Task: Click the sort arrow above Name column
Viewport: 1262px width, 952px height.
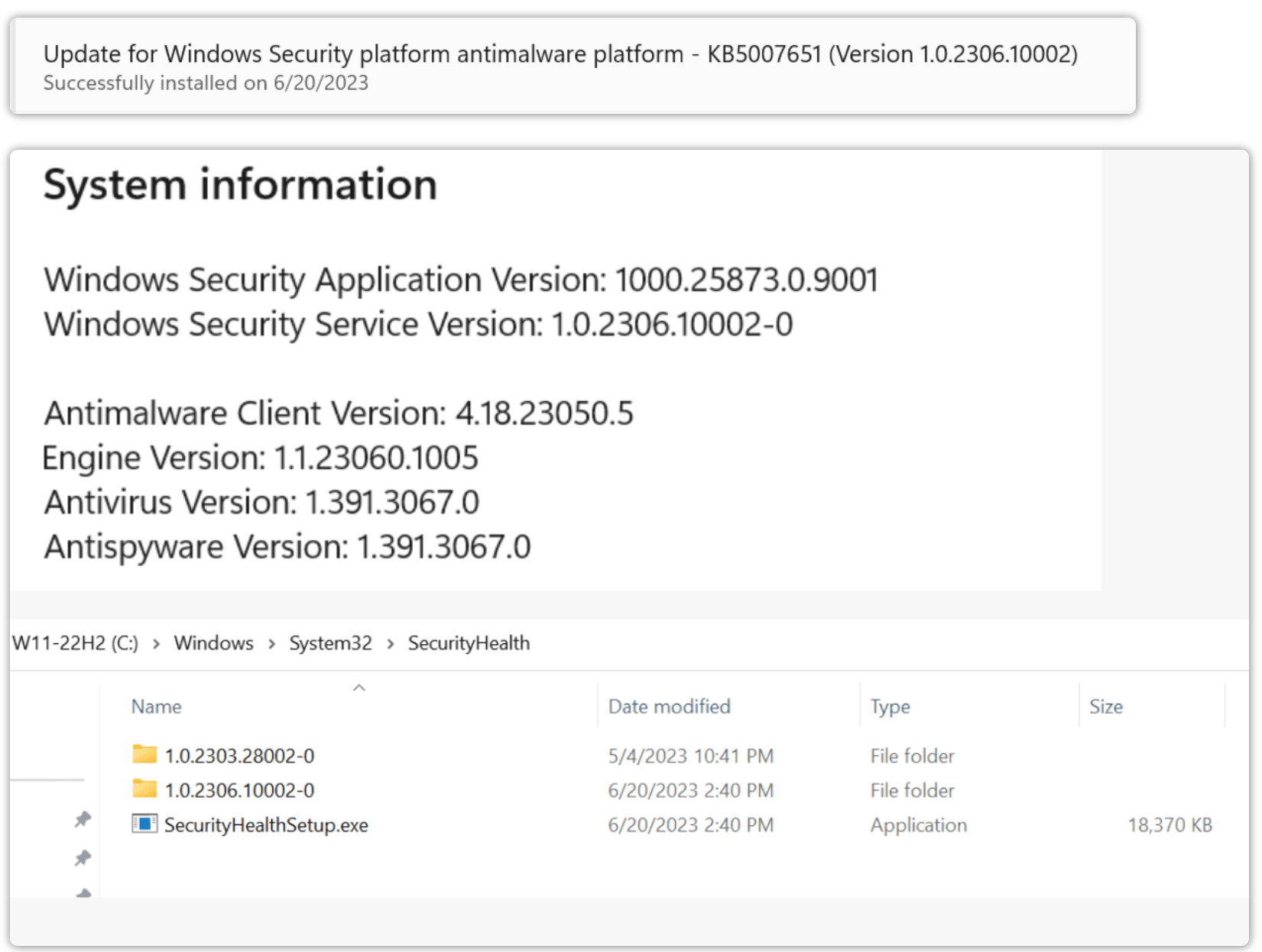Action: pyautogui.click(x=359, y=688)
